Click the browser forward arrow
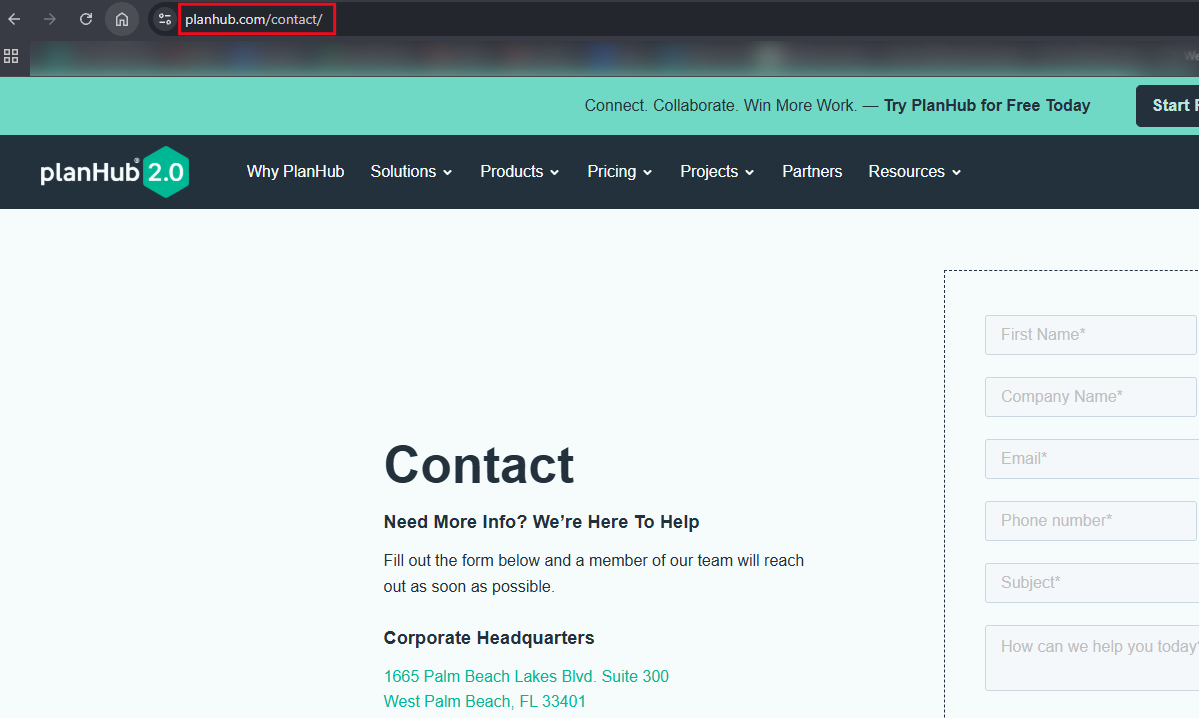Viewport: 1199px width, 718px height. [x=50, y=19]
